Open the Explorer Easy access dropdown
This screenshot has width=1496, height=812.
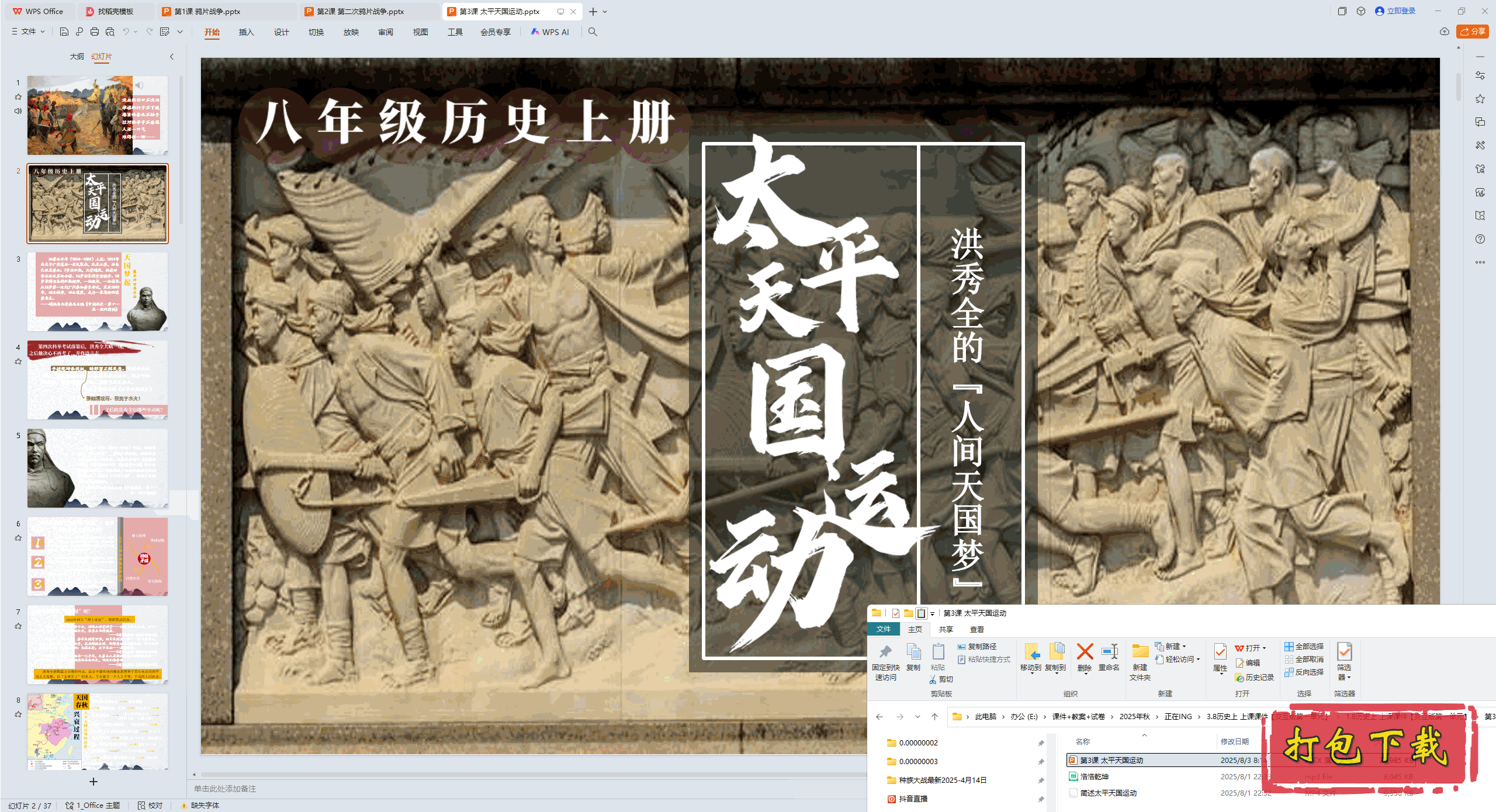[1178, 660]
